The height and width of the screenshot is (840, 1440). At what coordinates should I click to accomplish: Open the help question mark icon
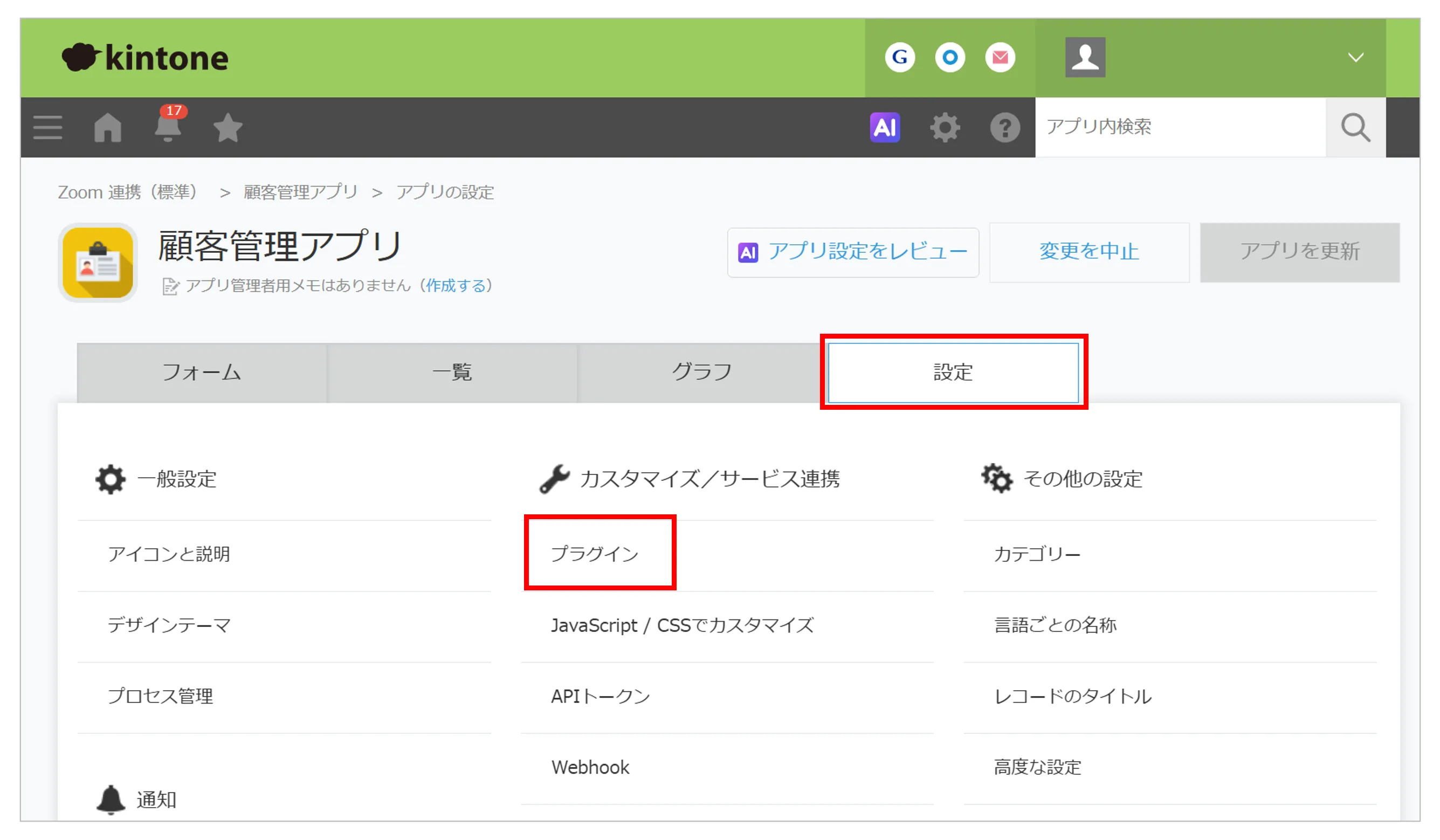[1005, 127]
